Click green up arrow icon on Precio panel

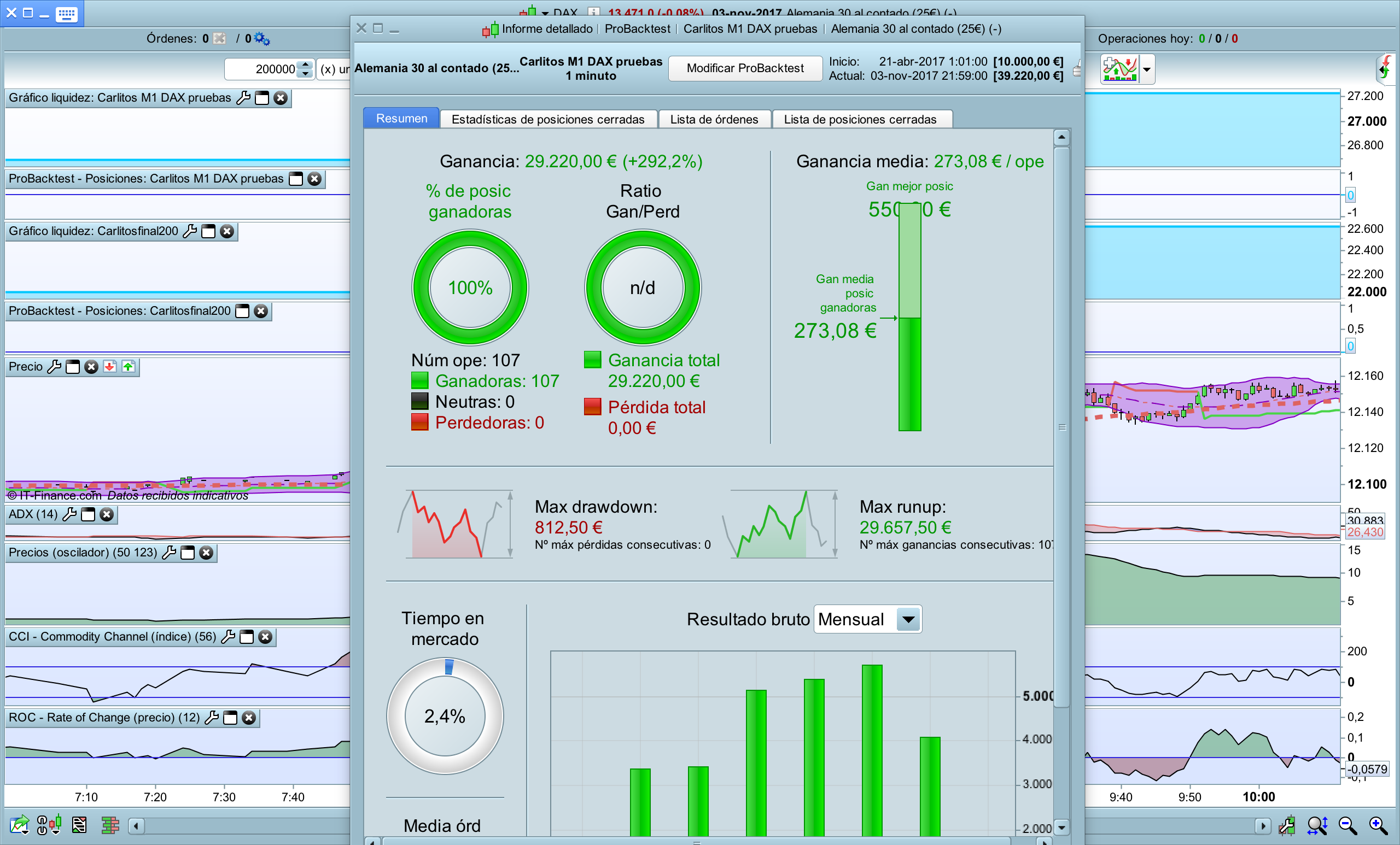129,367
